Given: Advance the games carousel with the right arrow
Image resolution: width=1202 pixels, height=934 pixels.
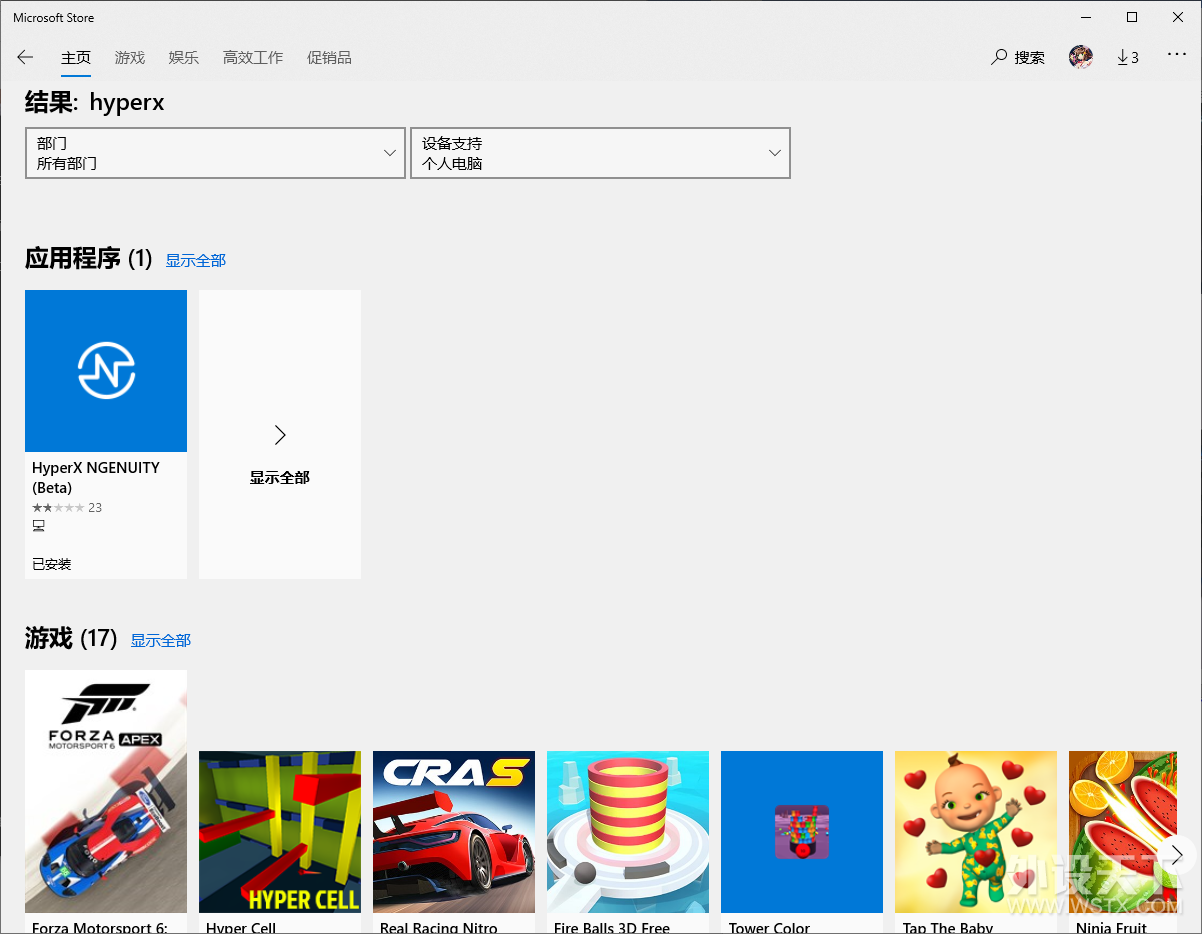Looking at the screenshot, I should click(1177, 855).
